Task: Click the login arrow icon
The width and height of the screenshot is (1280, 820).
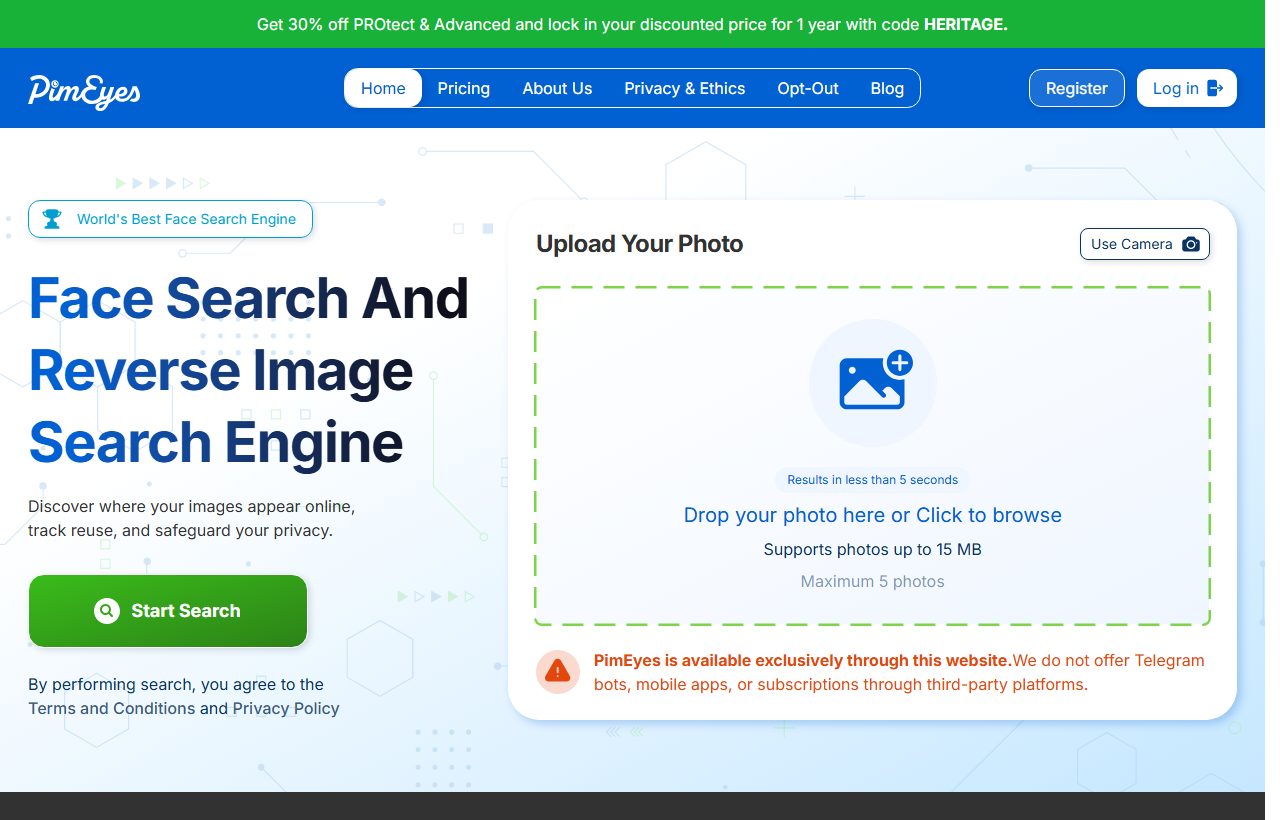Action: coord(1216,88)
